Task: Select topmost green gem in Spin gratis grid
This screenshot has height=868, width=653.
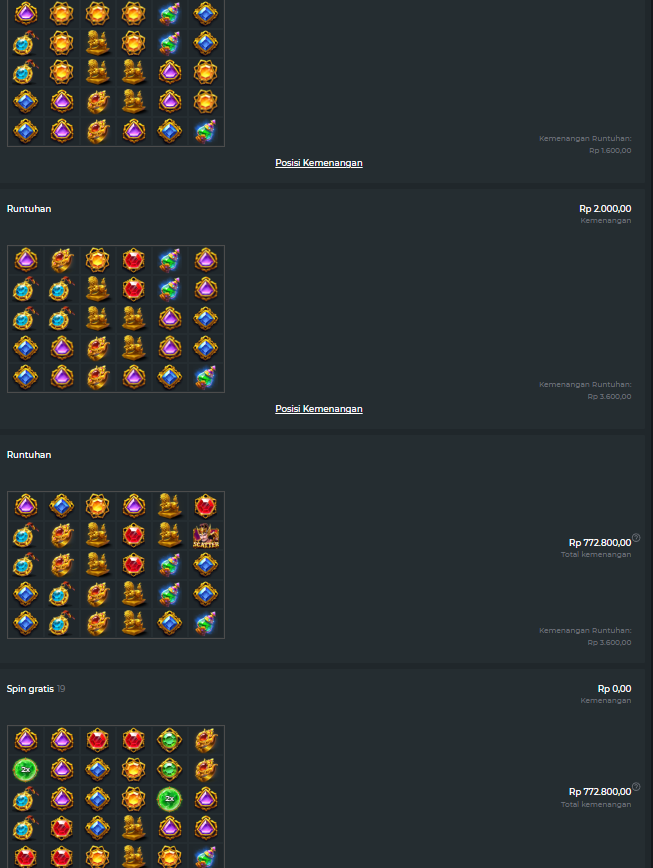Action: click(169, 740)
